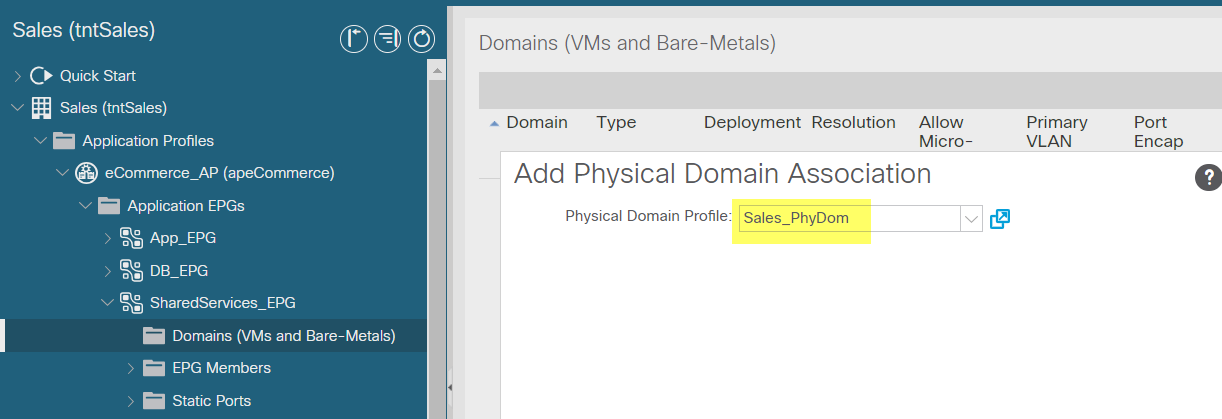Expand the EPG Members node
The height and width of the screenshot is (419, 1222).
(x=130, y=368)
